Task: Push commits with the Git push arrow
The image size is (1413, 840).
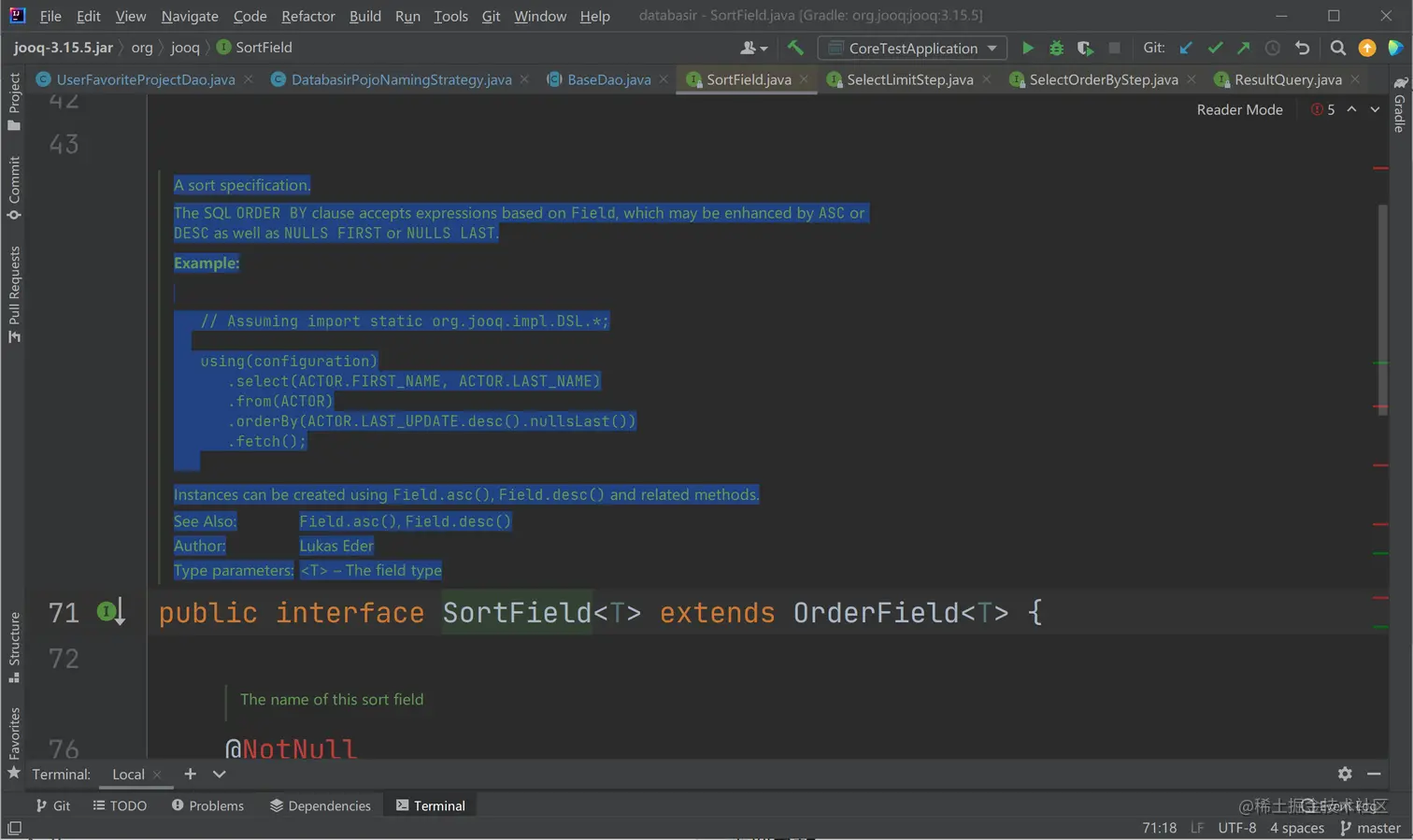Action: pyautogui.click(x=1243, y=48)
